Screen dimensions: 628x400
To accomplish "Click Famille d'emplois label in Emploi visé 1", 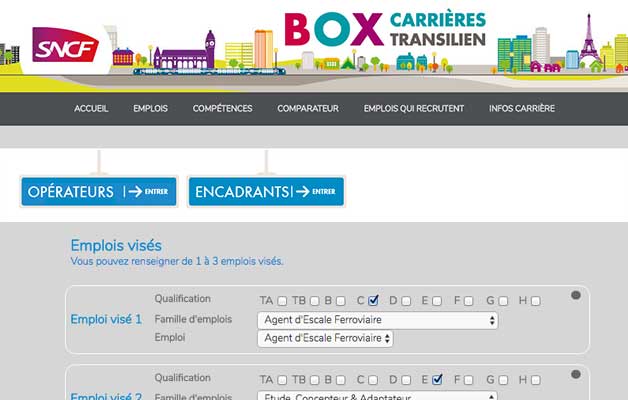I will pyautogui.click(x=193, y=319).
